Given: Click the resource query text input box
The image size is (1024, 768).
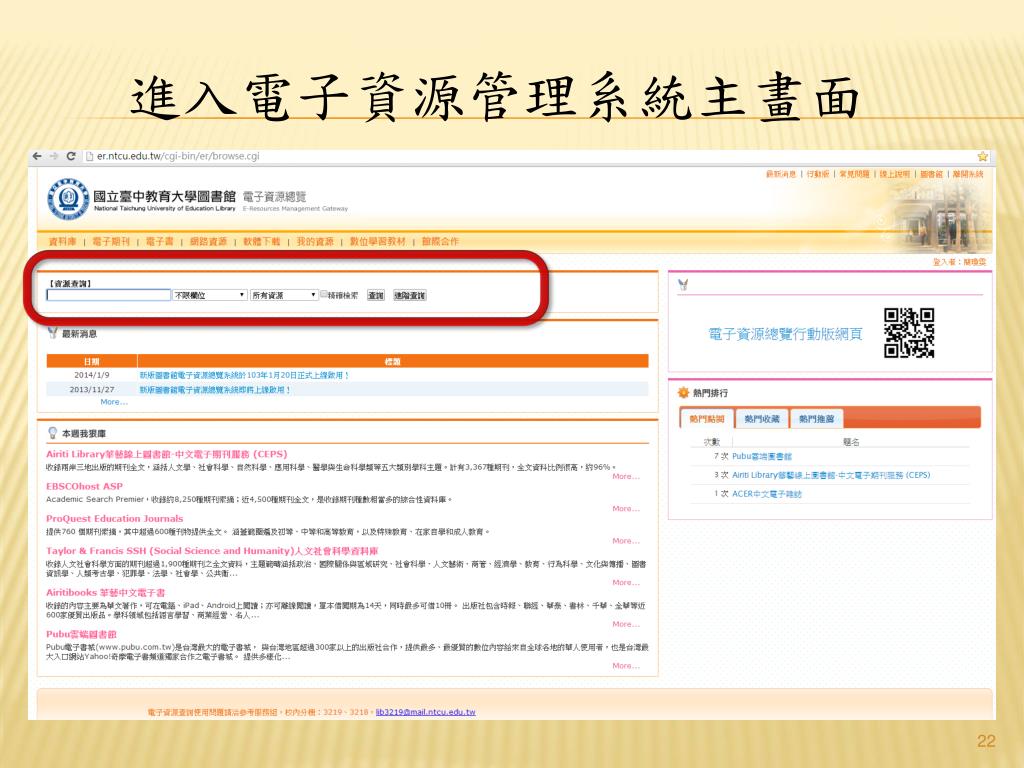Looking at the screenshot, I should pyautogui.click(x=108, y=295).
